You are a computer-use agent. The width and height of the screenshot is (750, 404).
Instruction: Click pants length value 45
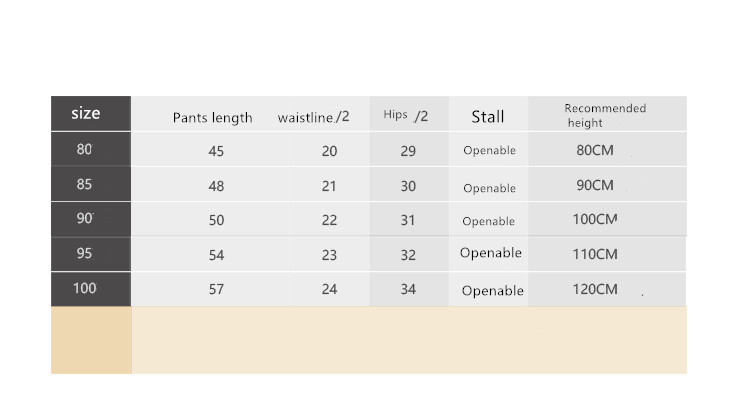click(x=216, y=151)
